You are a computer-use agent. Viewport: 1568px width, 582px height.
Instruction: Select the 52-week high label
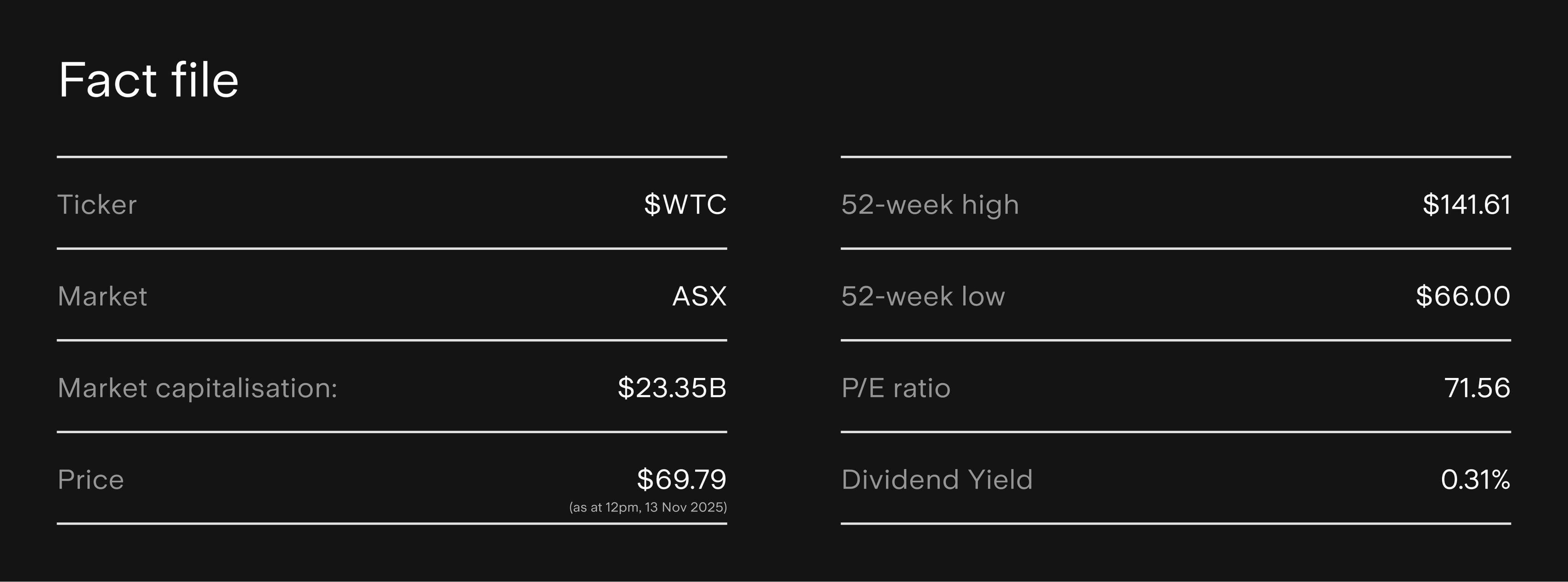pos(930,204)
